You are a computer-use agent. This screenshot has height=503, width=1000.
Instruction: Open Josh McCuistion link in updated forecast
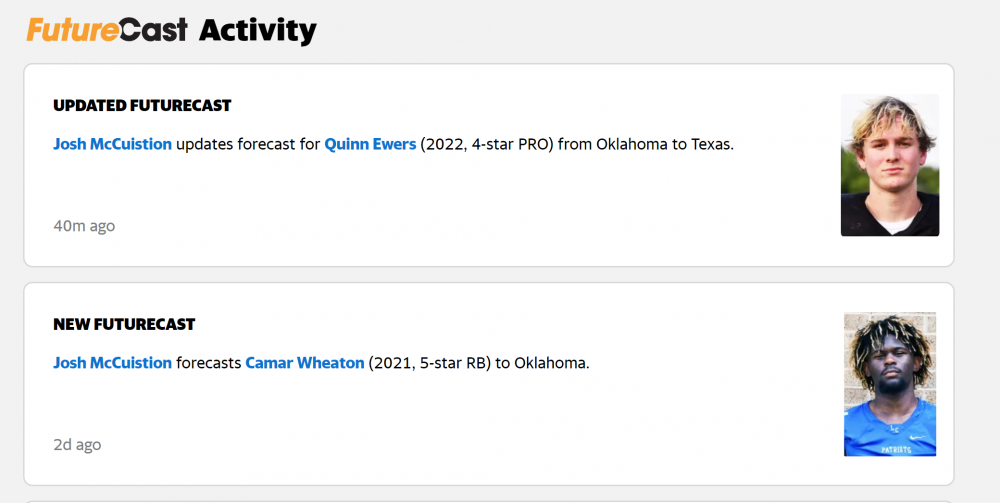(112, 144)
